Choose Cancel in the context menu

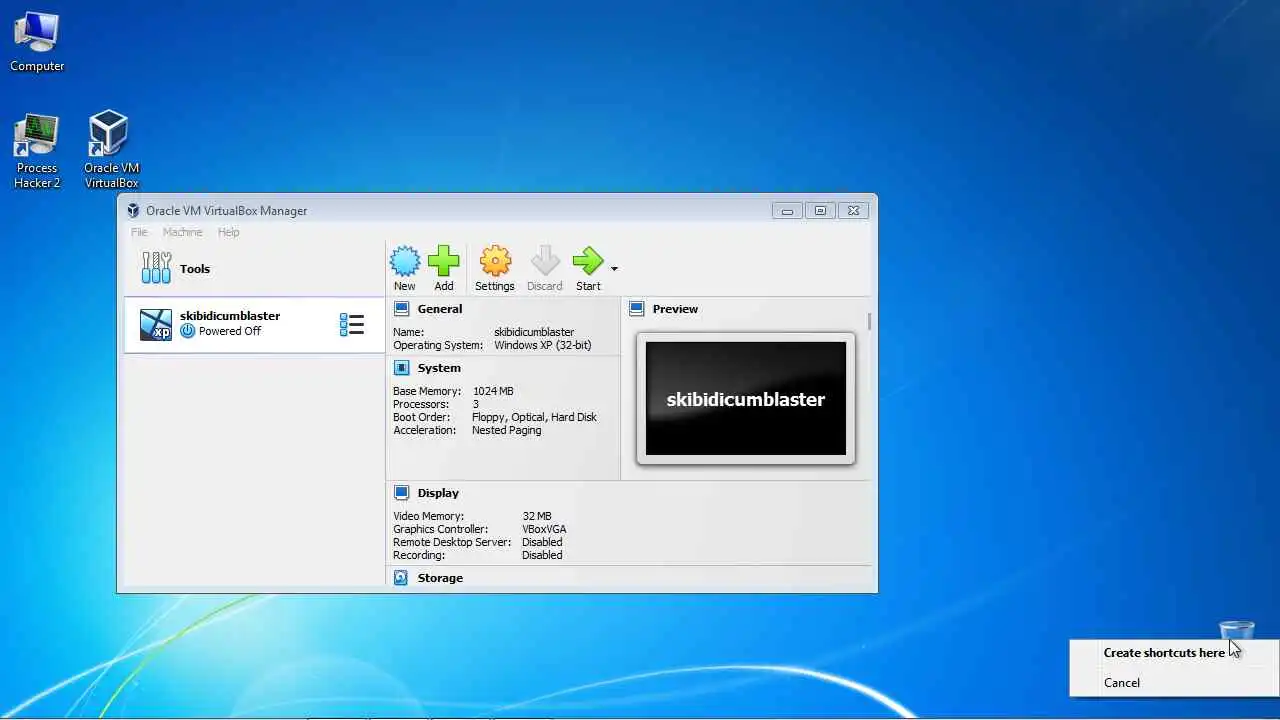point(1174,683)
